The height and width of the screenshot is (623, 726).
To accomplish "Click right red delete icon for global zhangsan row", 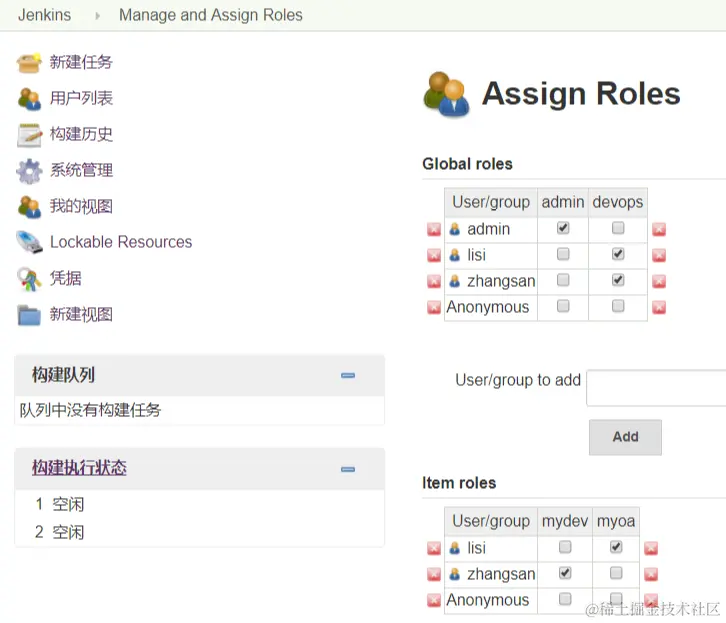I will point(659,281).
